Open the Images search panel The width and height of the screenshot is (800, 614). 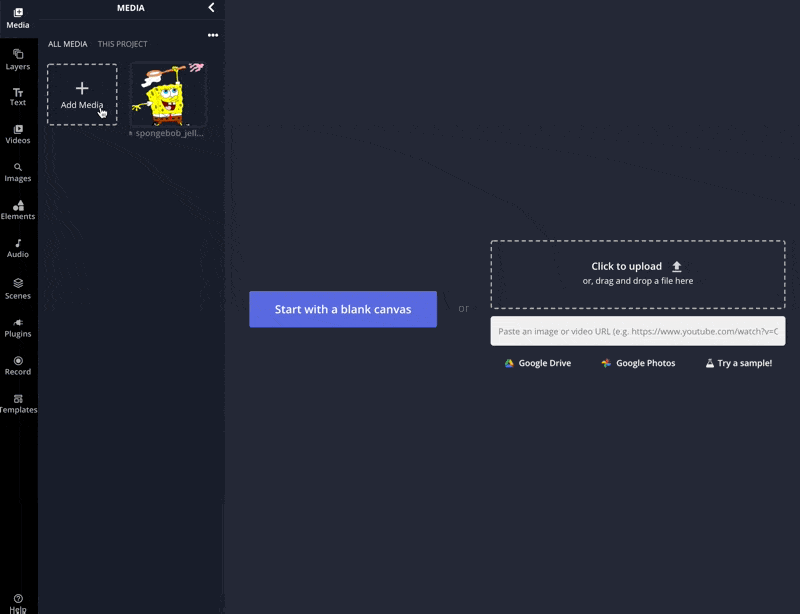[x=18, y=172]
